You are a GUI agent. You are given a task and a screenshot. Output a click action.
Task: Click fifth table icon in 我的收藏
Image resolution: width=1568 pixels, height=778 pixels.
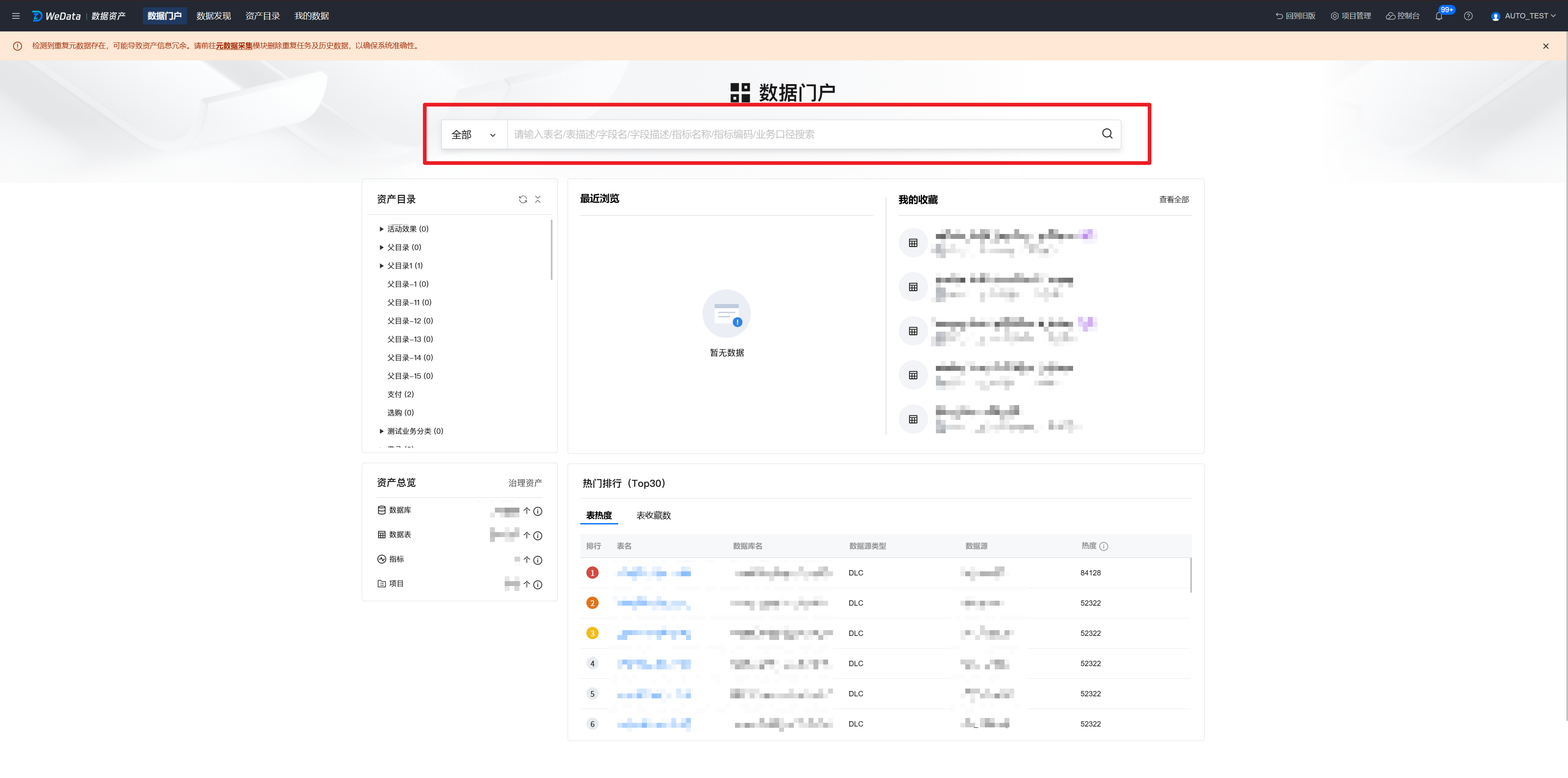point(913,419)
